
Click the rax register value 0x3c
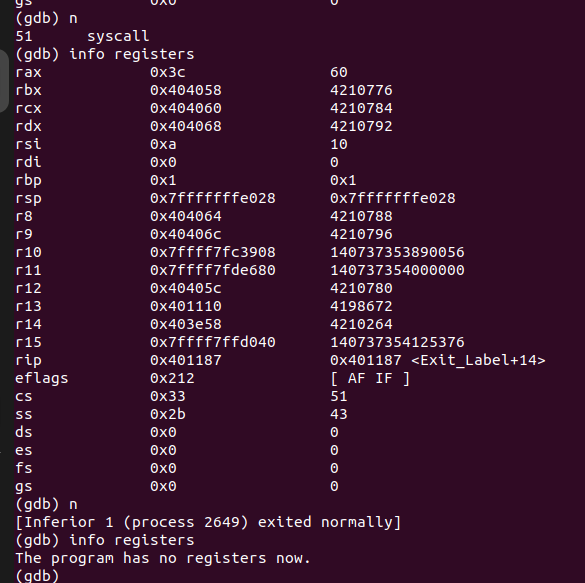168,72
